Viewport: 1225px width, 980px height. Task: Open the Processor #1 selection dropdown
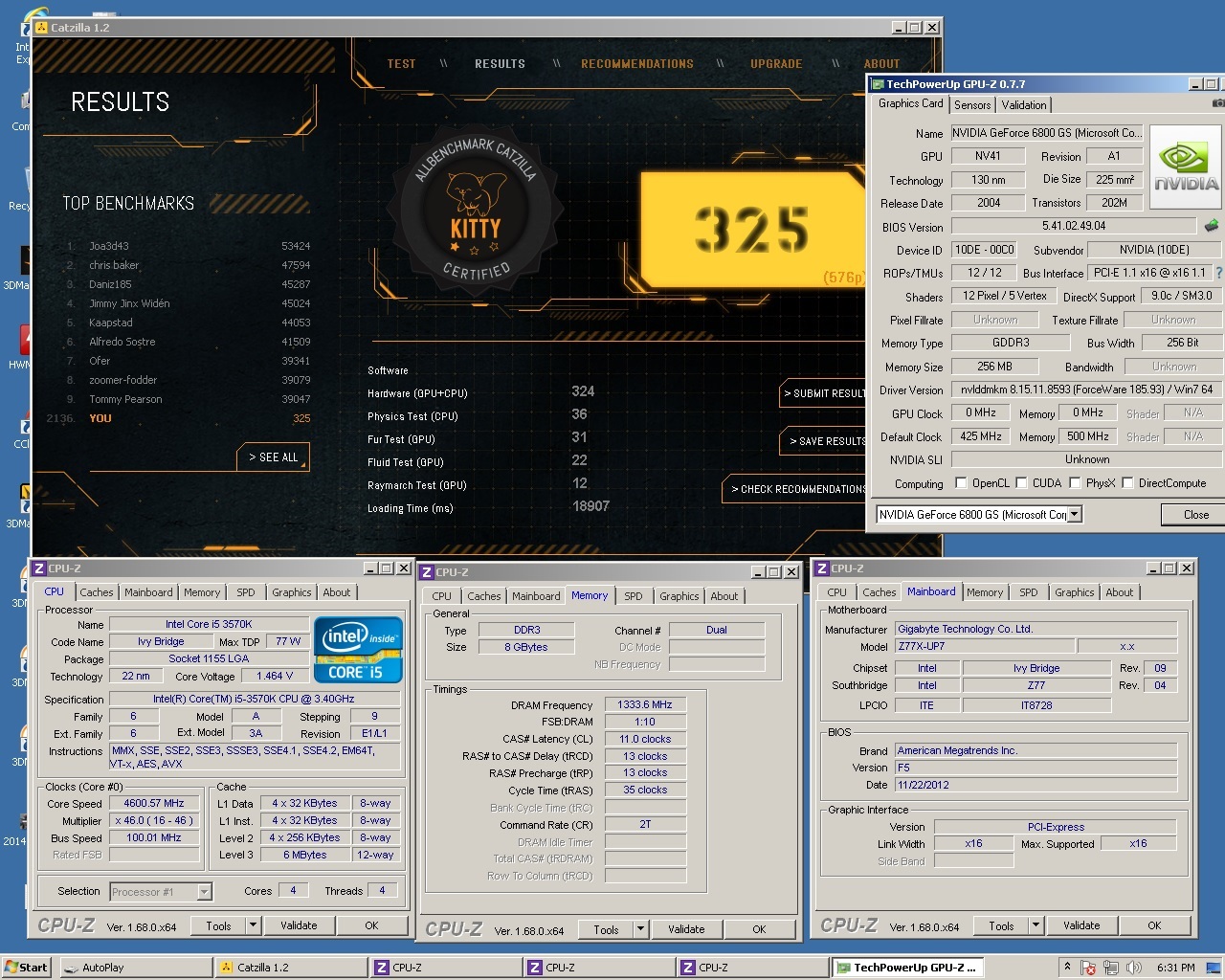204,892
